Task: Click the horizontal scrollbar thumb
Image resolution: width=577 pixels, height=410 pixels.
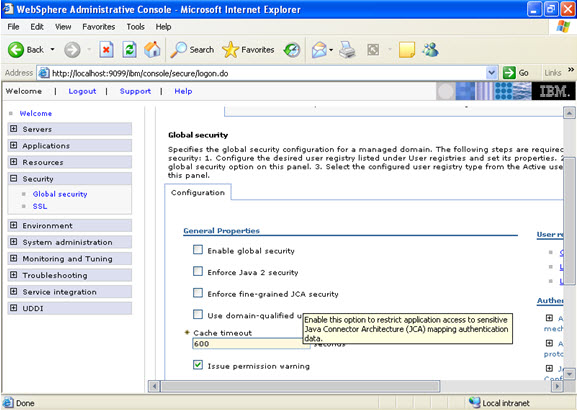Action: (300, 386)
